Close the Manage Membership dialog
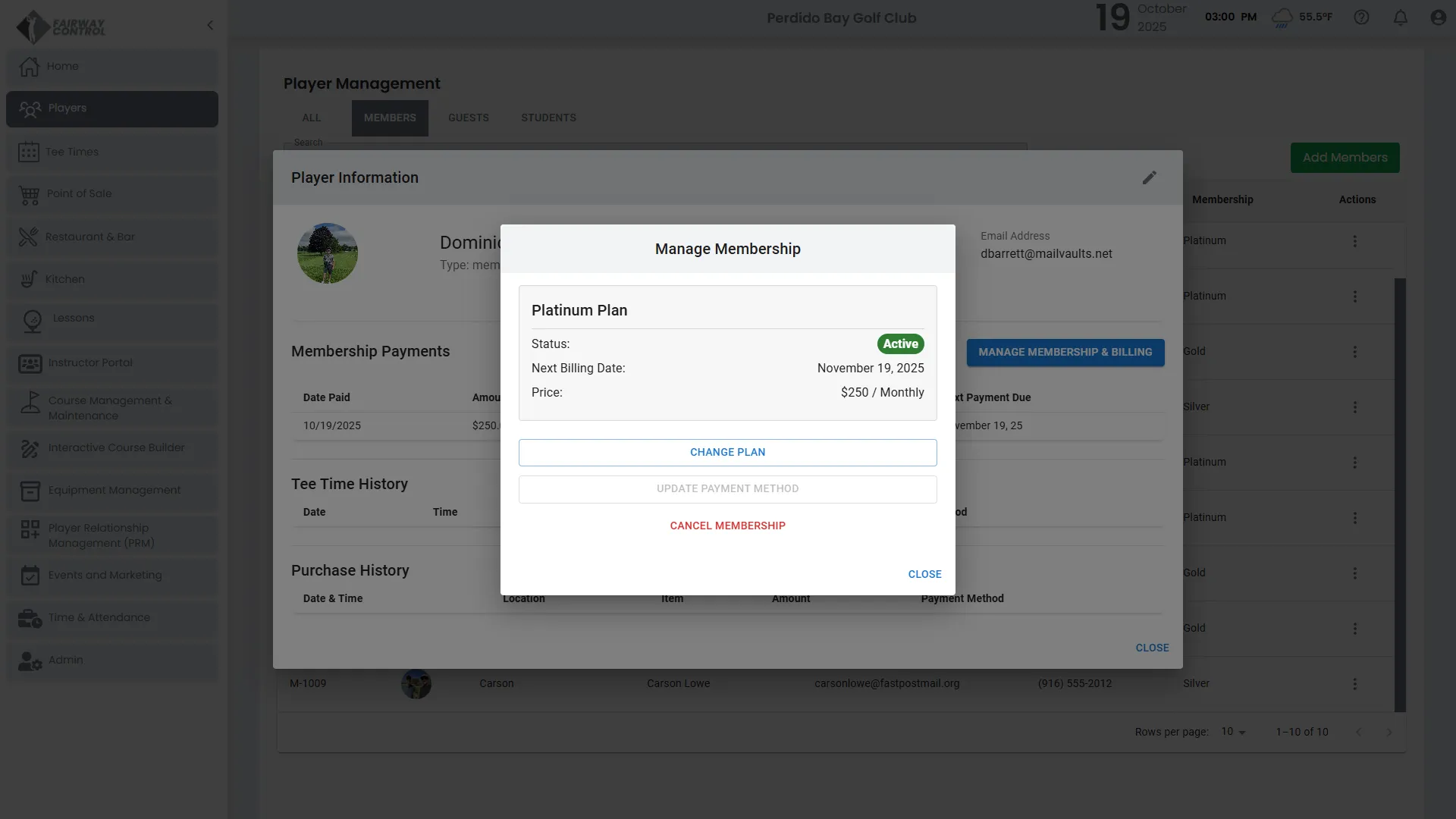The height and width of the screenshot is (819, 1456). pyautogui.click(x=924, y=574)
